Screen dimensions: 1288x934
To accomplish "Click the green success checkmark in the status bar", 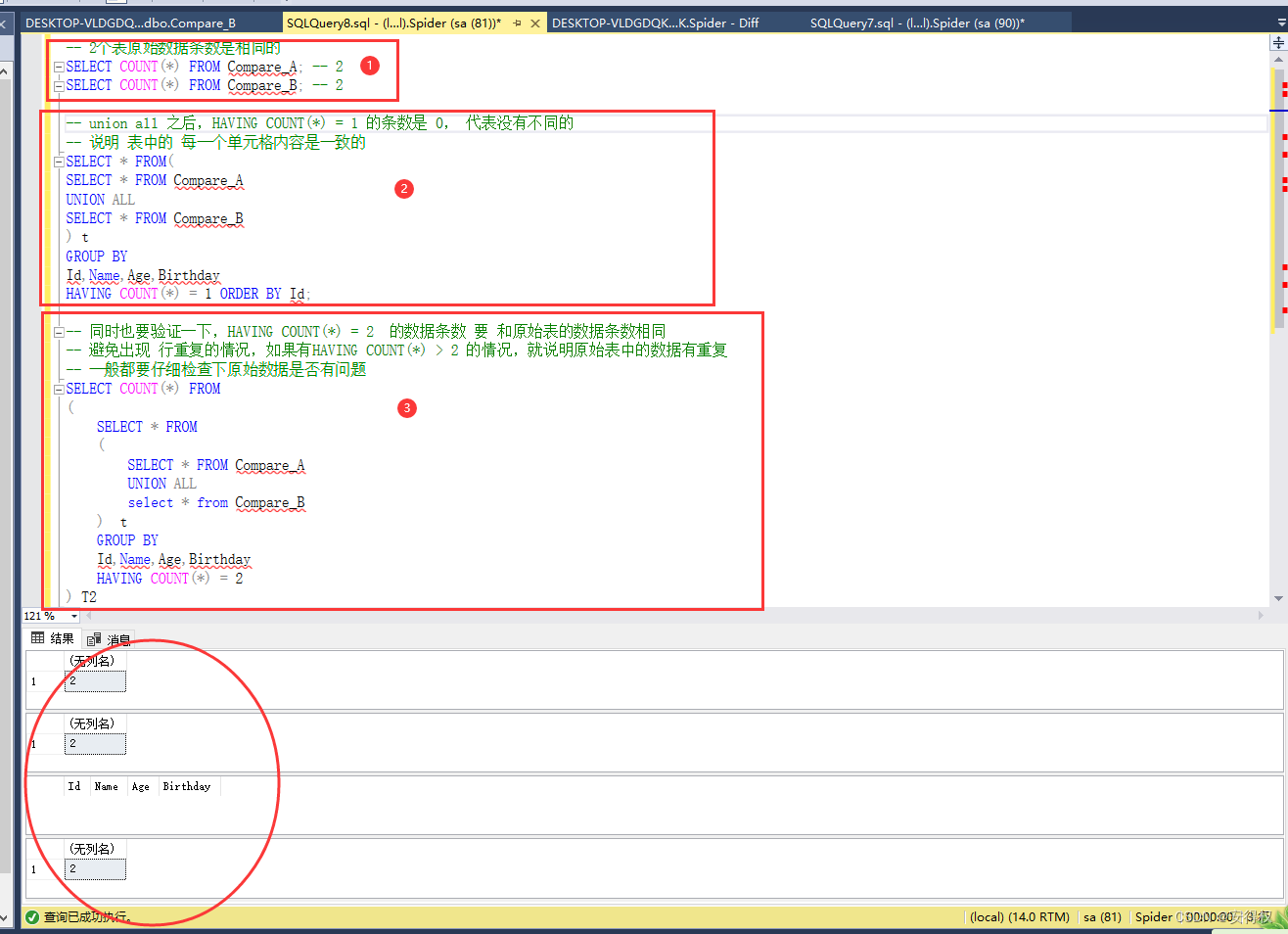I will [x=32, y=917].
